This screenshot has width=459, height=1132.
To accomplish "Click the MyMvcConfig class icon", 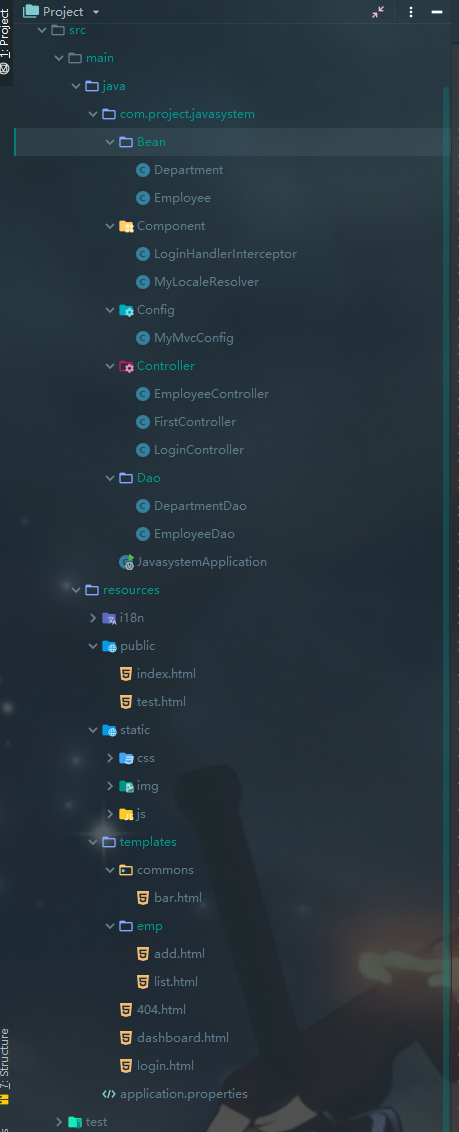I will [x=143, y=338].
